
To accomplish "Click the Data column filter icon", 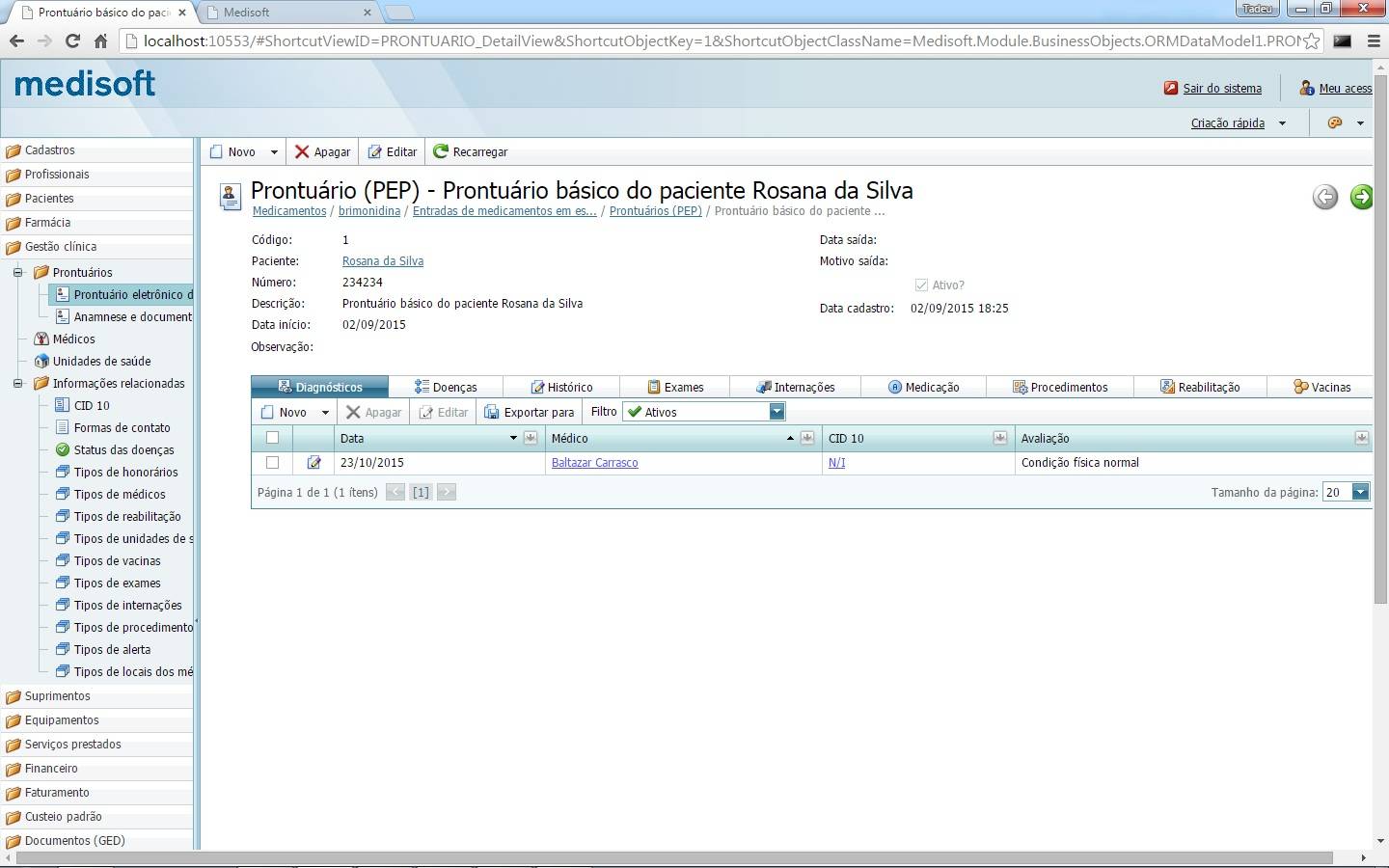I will click(531, 438).
